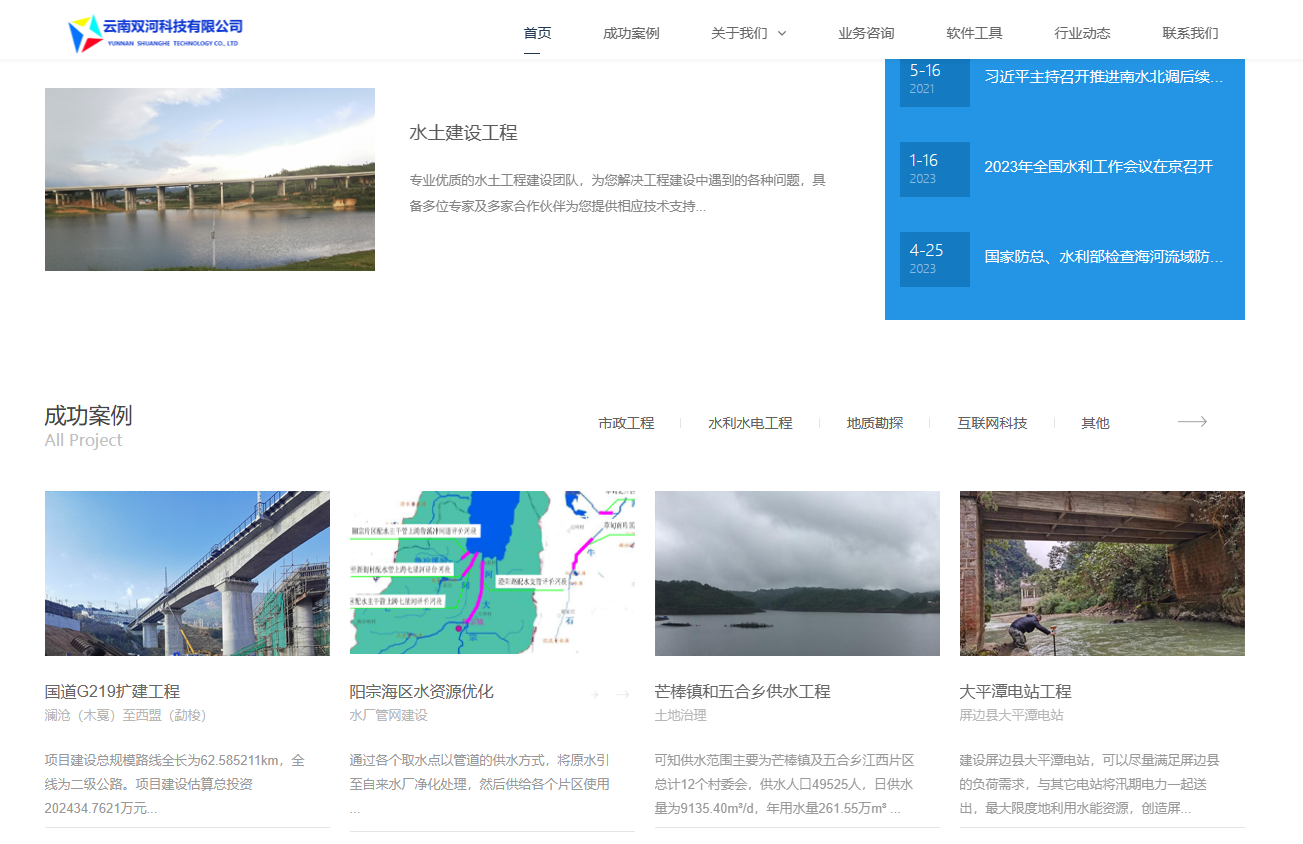Open the 阳宗海区水资源优化 map thumbnail
The height and width of the screenshot is (844, 1303).
(x=492, y=573)
